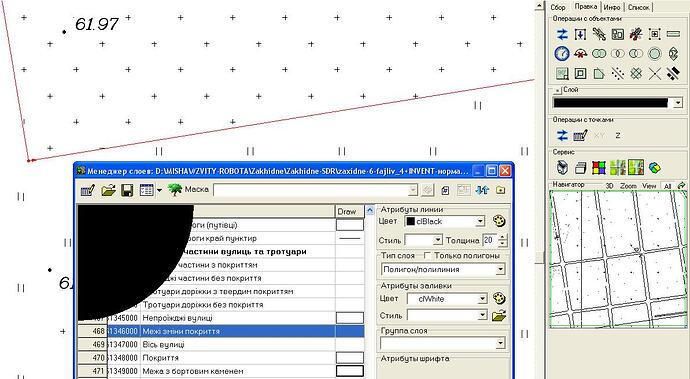Open the Полигон/полилиния layer type dropdown
Image resolution: width=690 pixels, height=379 pixels.
coord(500,269)
